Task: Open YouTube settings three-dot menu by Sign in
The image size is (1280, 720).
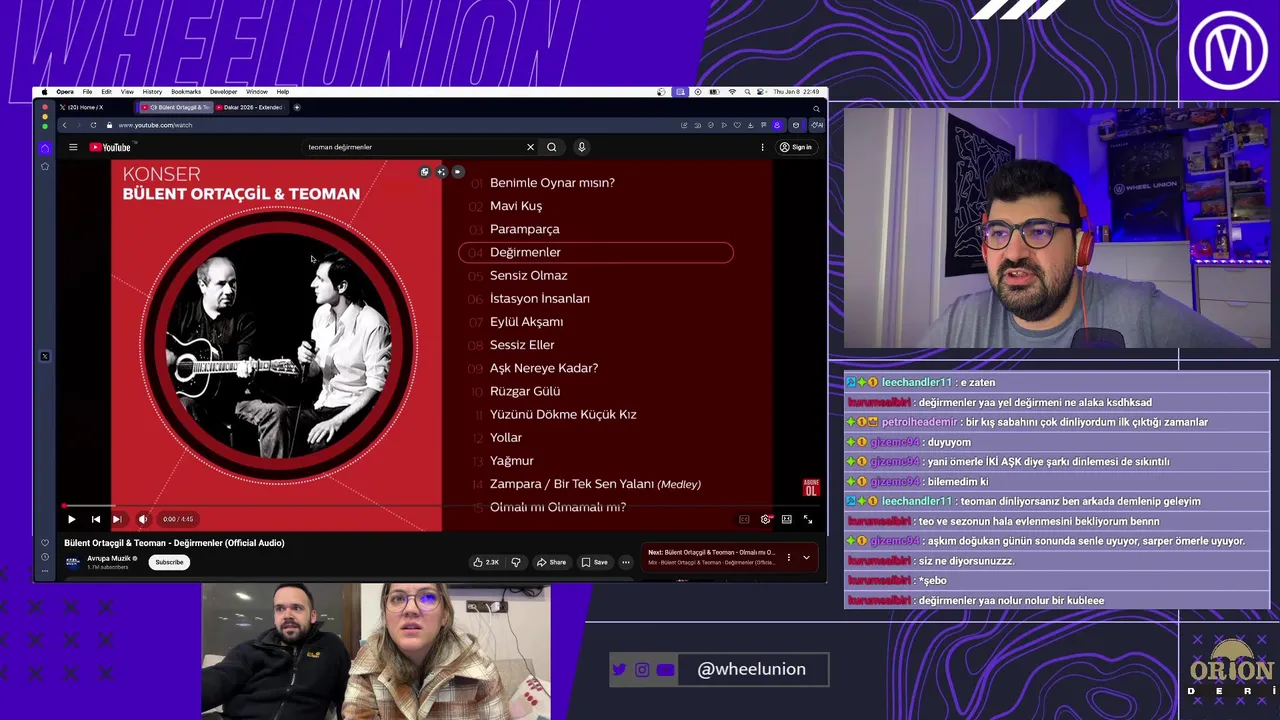Action: [x=762, y=147]
